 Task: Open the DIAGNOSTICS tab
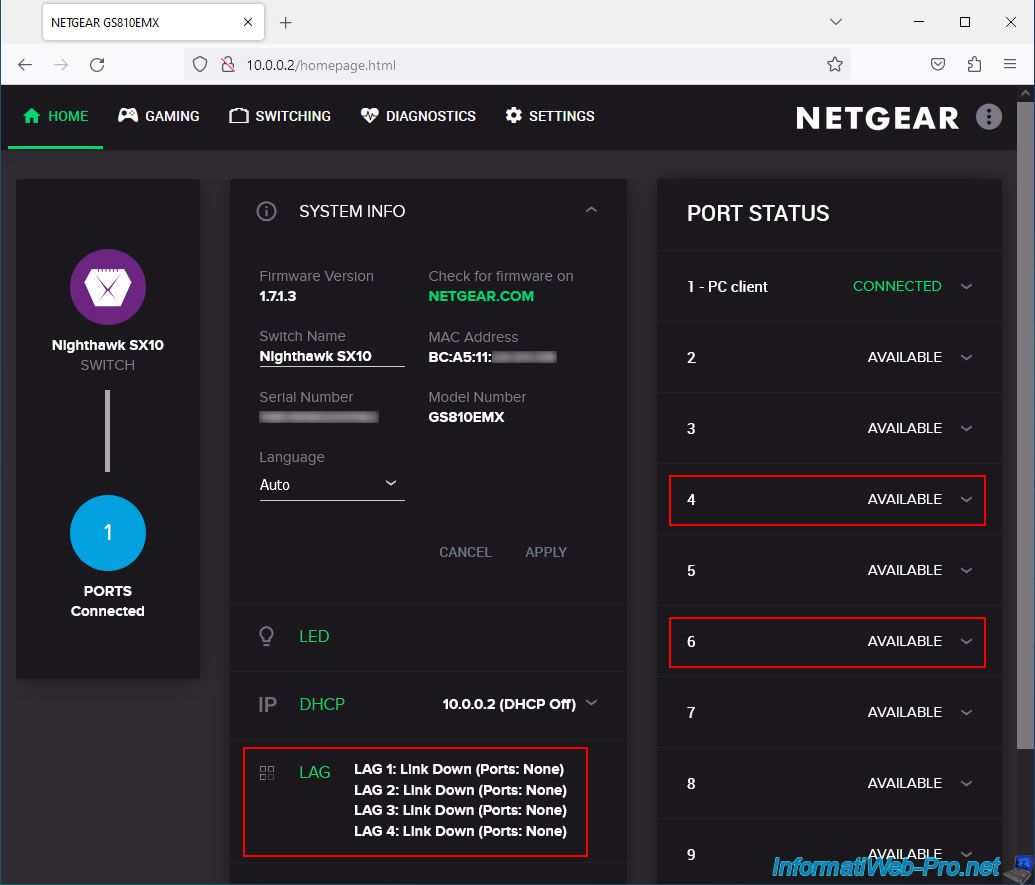(418, 116)
